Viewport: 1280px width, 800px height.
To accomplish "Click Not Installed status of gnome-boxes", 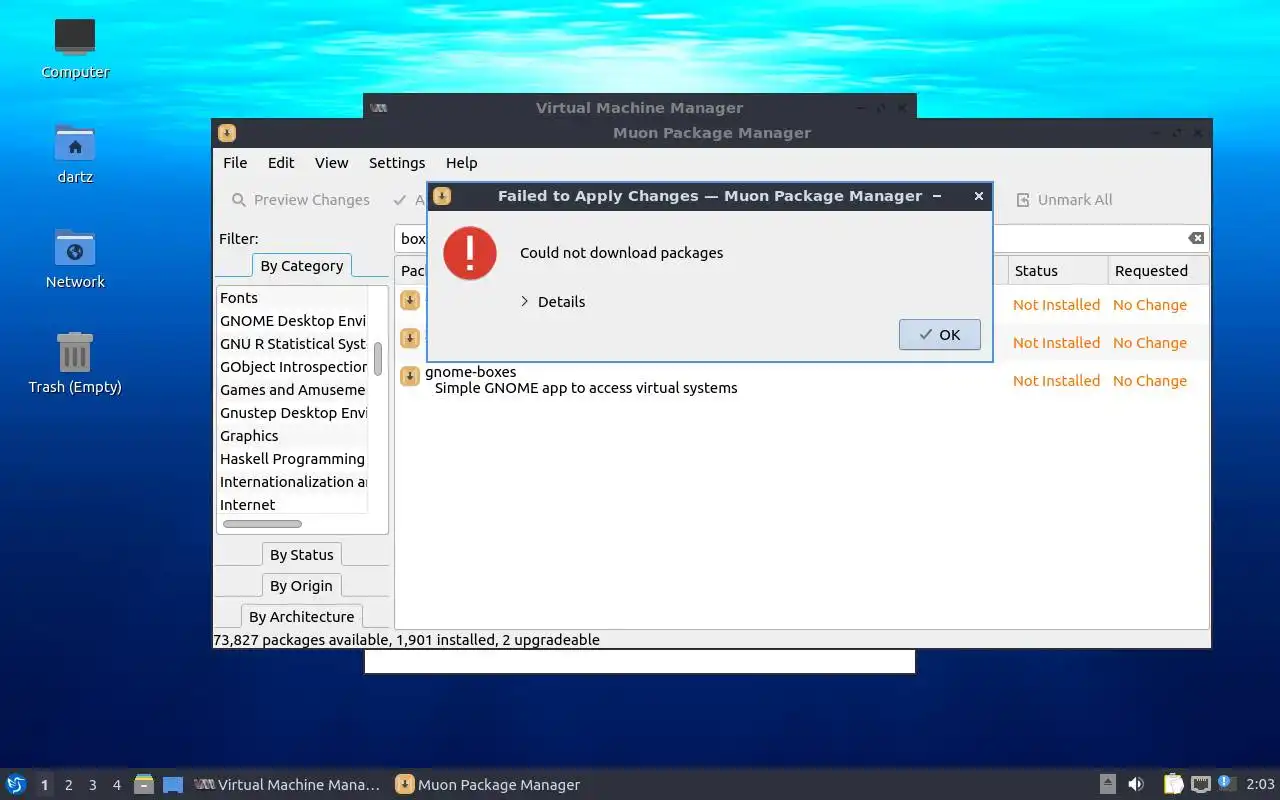I will click(1056, 381).
